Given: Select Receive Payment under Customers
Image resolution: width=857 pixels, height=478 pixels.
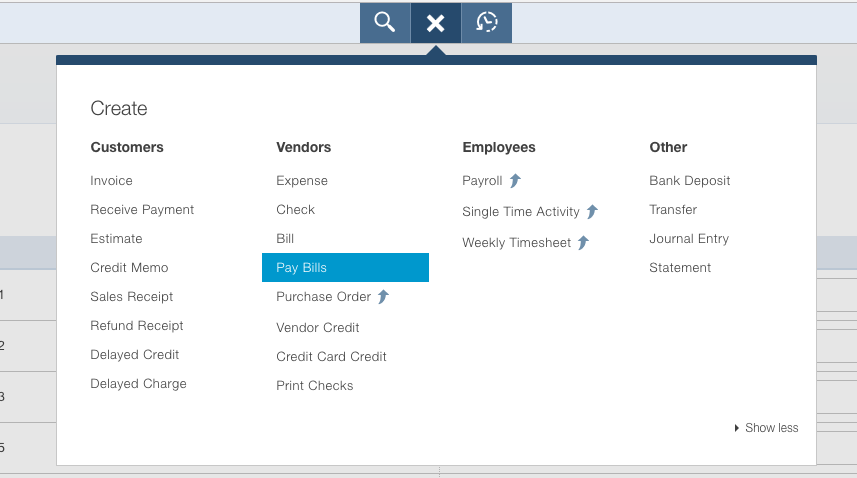Looking at the screenshot, I should click(x=142, y=210).
